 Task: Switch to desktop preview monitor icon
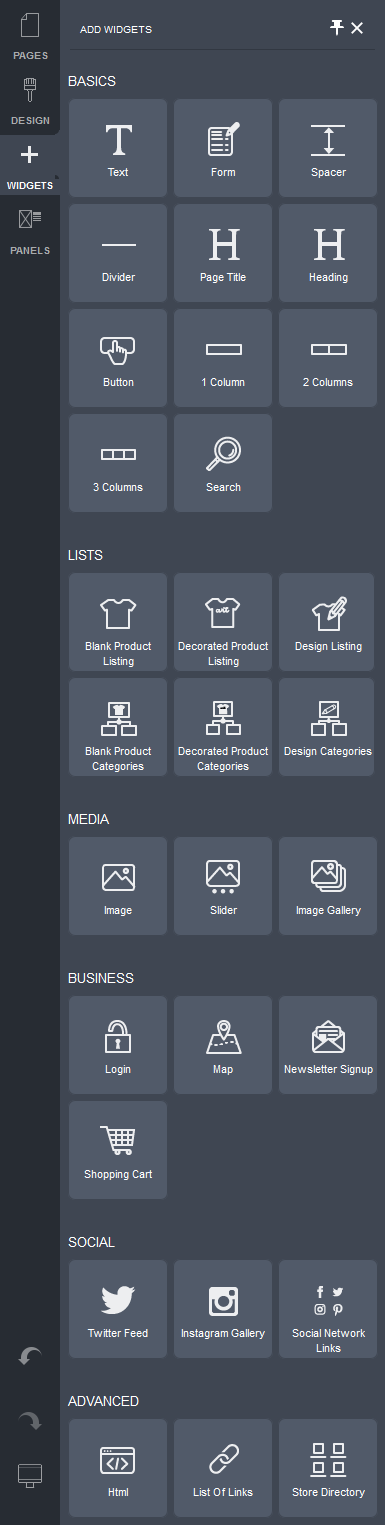pos(30,1475)
